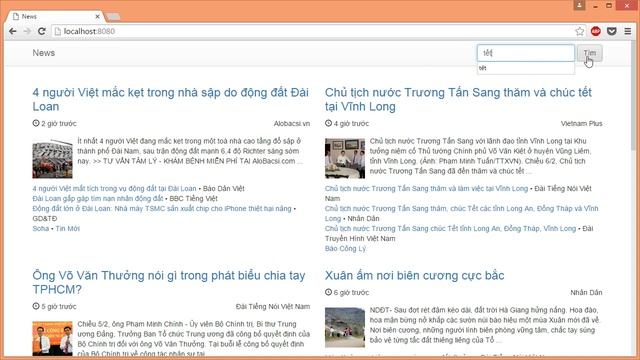Image resolution: width=640 pixels, height=360 pixels.
Task: Select the News browser tab
Action: click(56, 16)
